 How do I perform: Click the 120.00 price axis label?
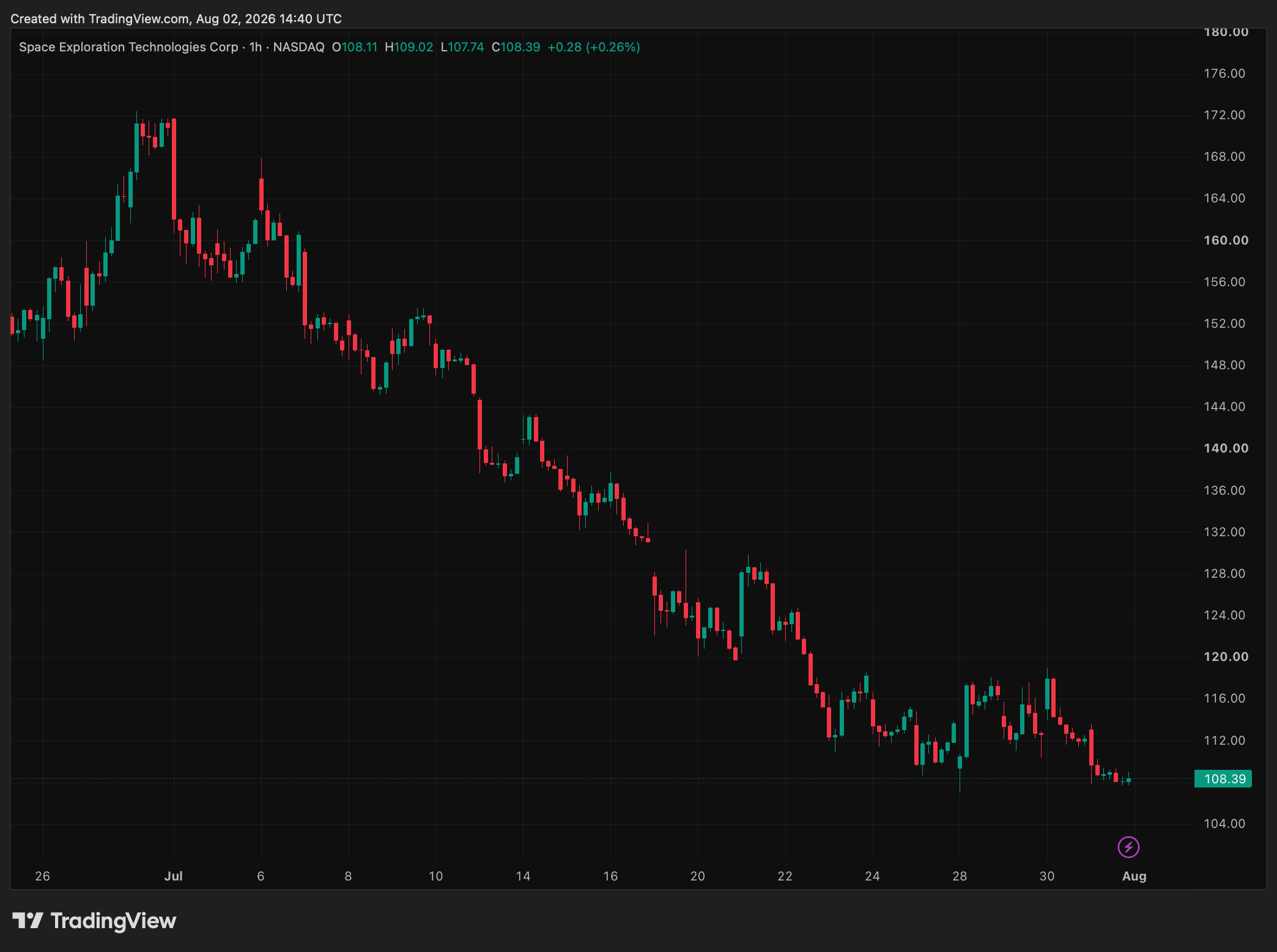[x=1226, y=657]
